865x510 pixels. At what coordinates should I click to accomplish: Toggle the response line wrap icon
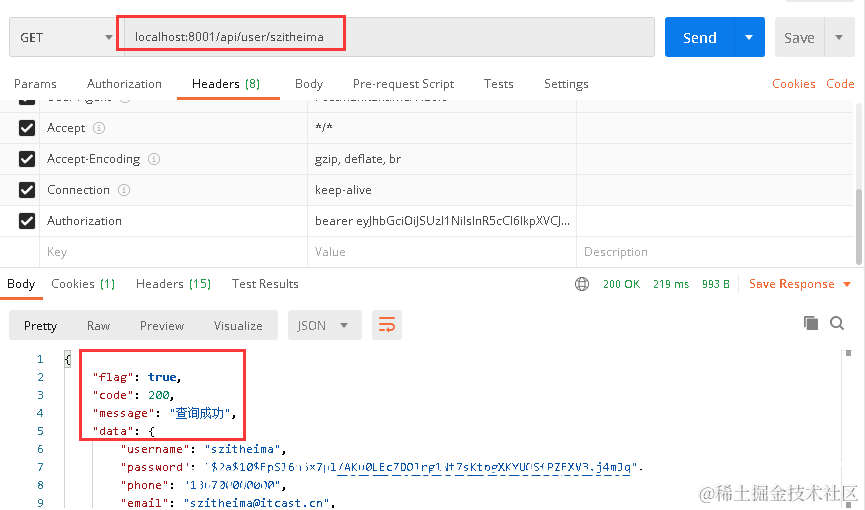click(387, 325)
